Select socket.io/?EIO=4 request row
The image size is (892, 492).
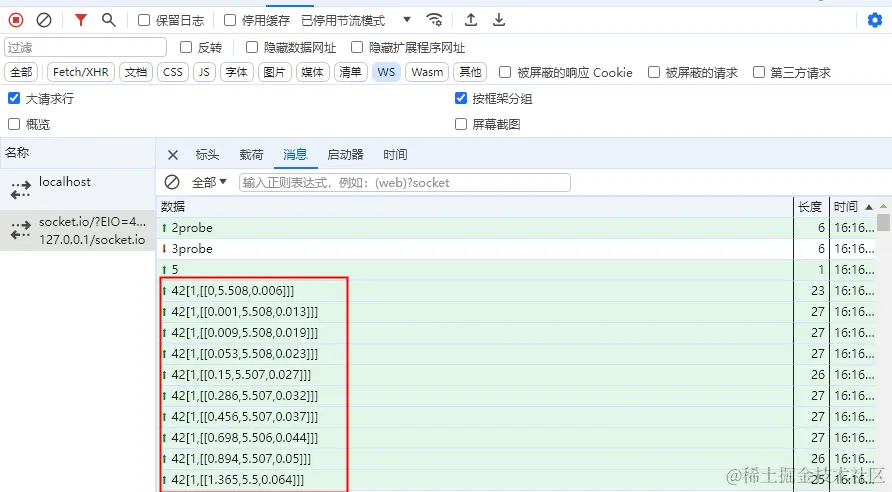pyautogui.click(x=77, y=230)
